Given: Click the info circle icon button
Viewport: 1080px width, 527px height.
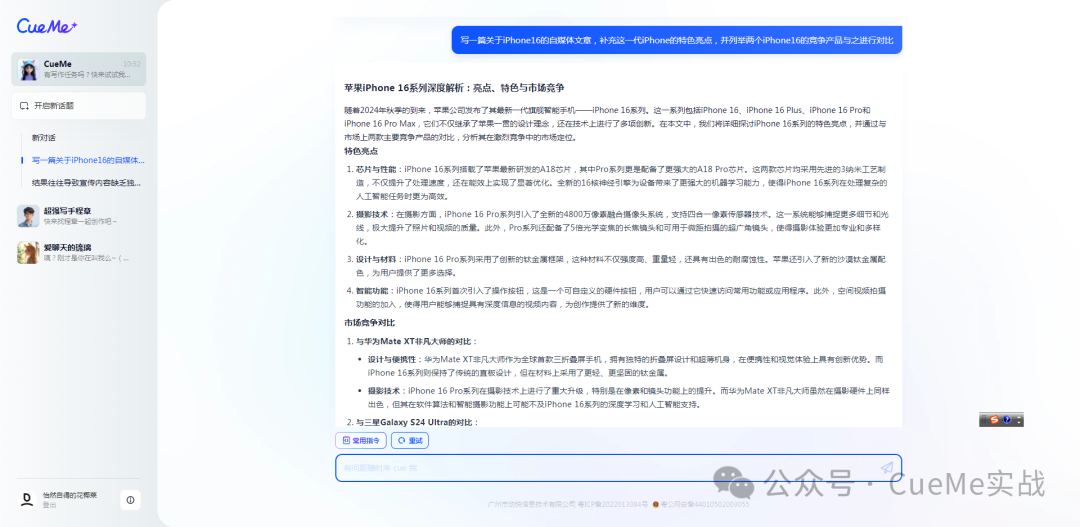Looking at the screenshot, I should pos(130,500).
